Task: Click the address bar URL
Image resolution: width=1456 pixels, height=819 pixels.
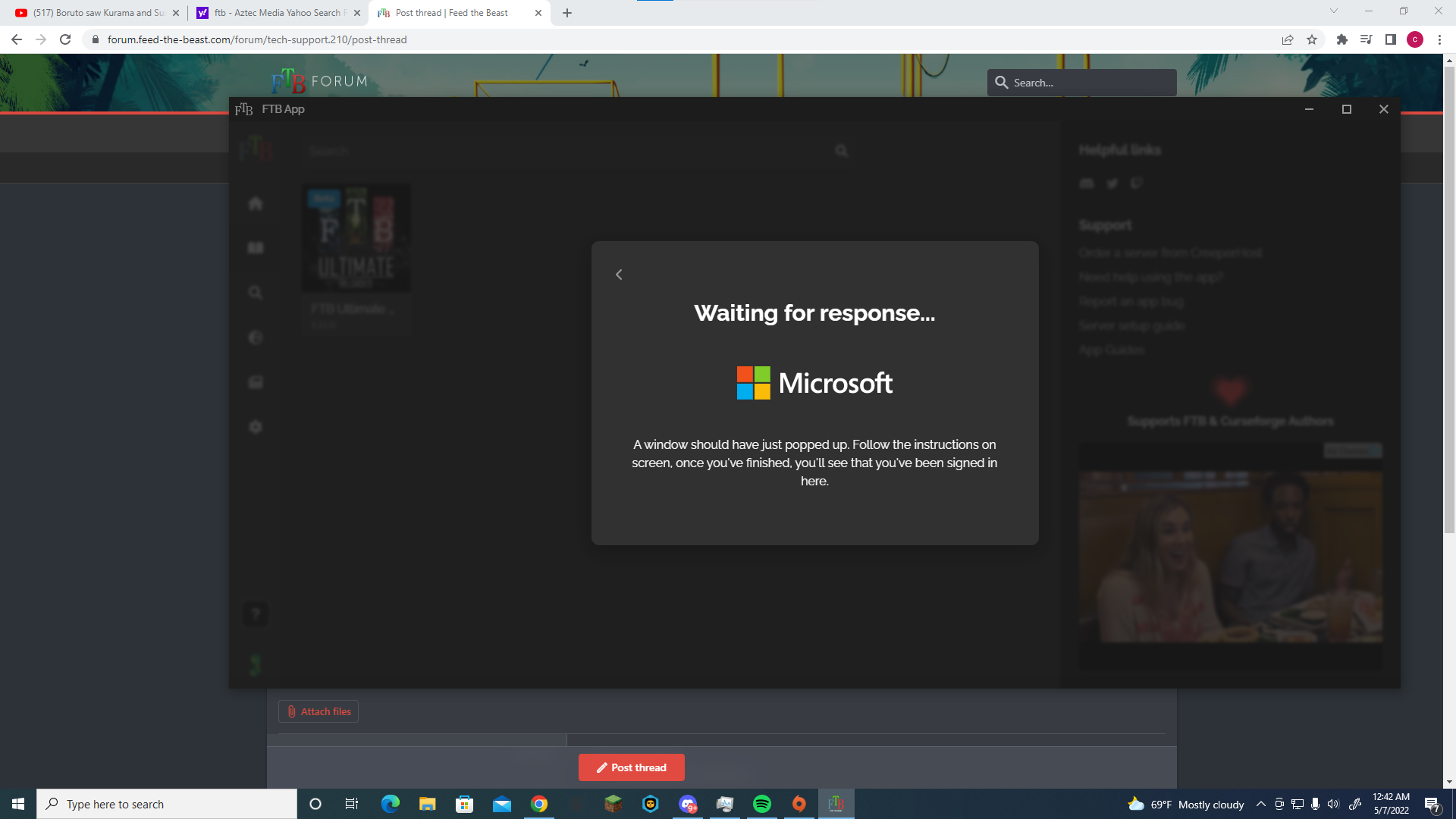Action: [257, 39]
